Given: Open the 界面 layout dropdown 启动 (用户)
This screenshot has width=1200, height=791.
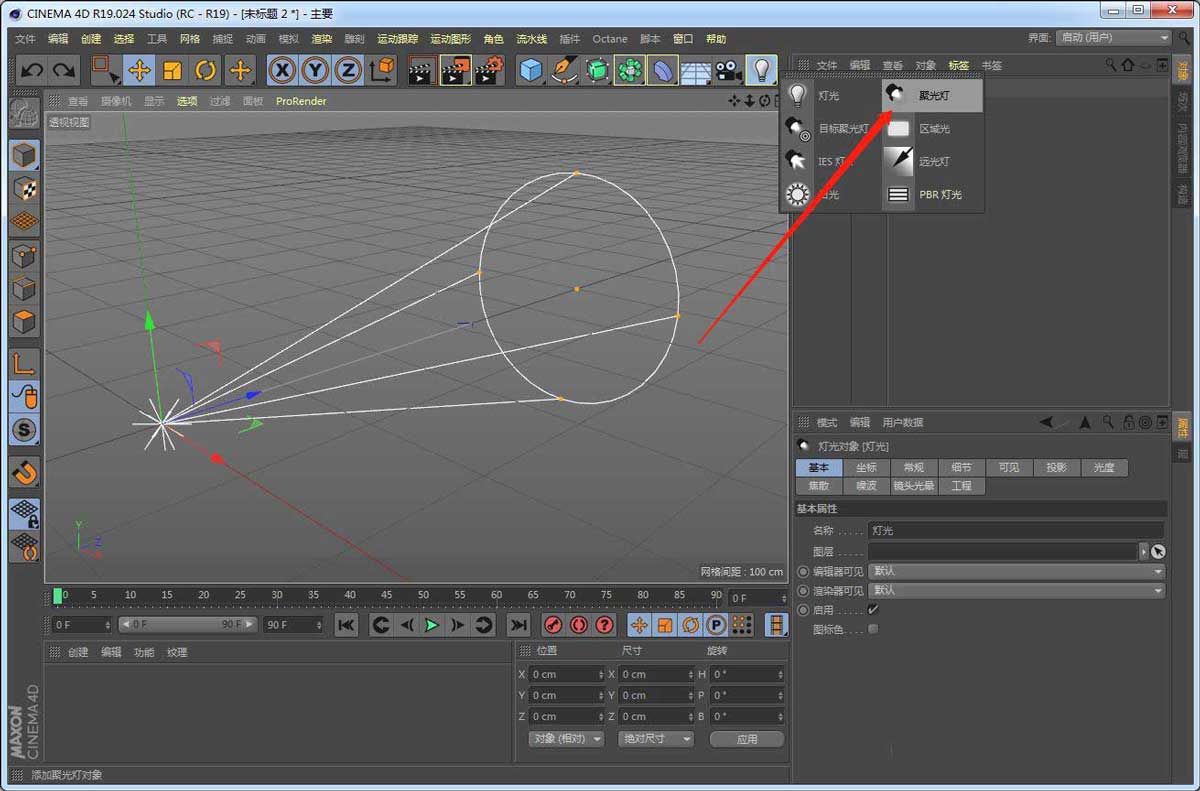Looking at the screenshot, I should click(x=1113, y=38).
